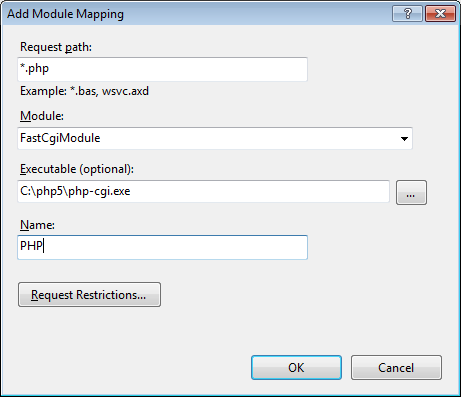Viewport: 461px width, 397px height.
Task: Cancel the module mapping dialog
Action: coord(396,367)
